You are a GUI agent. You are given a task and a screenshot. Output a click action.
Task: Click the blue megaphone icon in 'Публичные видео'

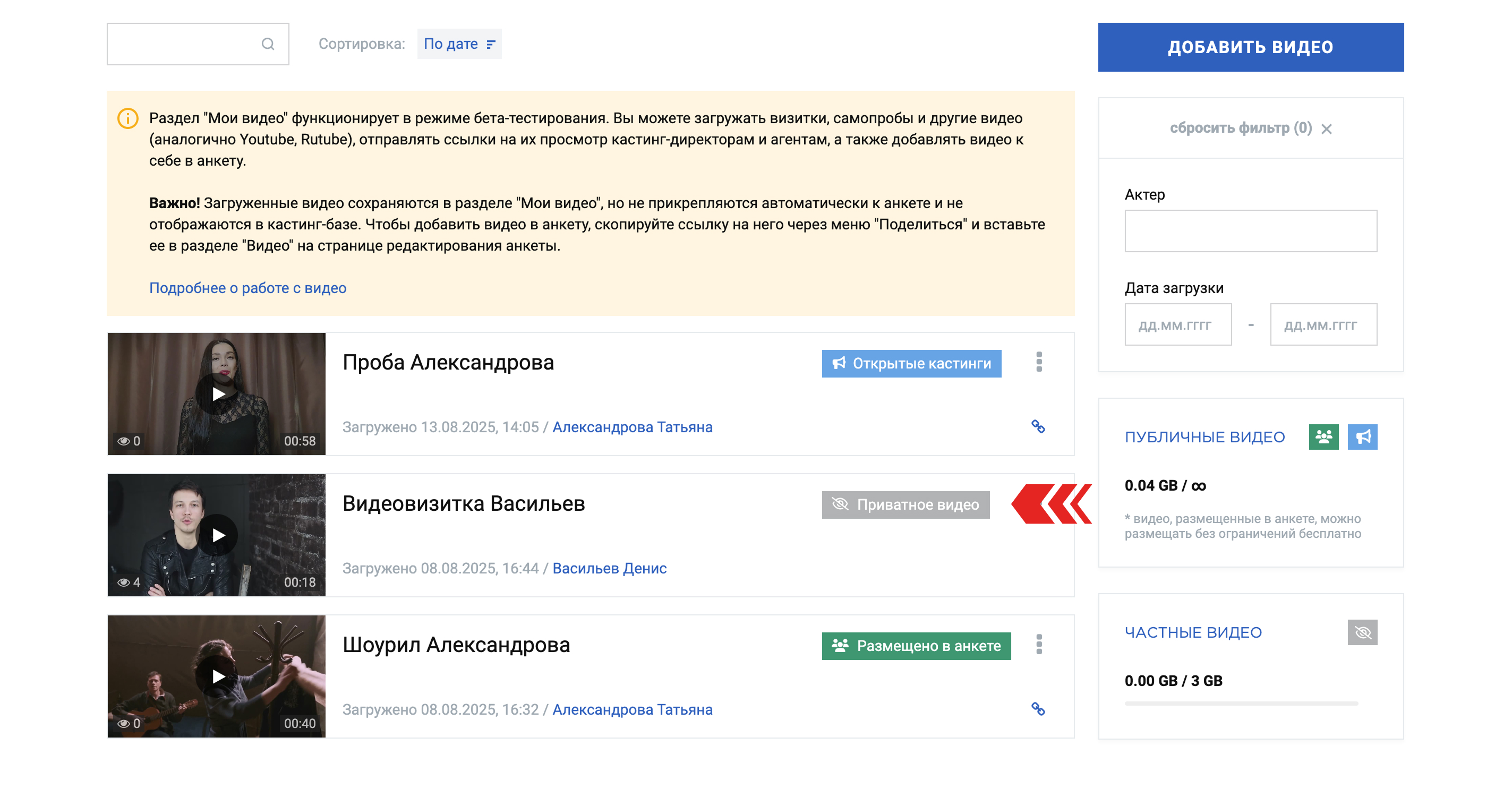pos(1362,436)
